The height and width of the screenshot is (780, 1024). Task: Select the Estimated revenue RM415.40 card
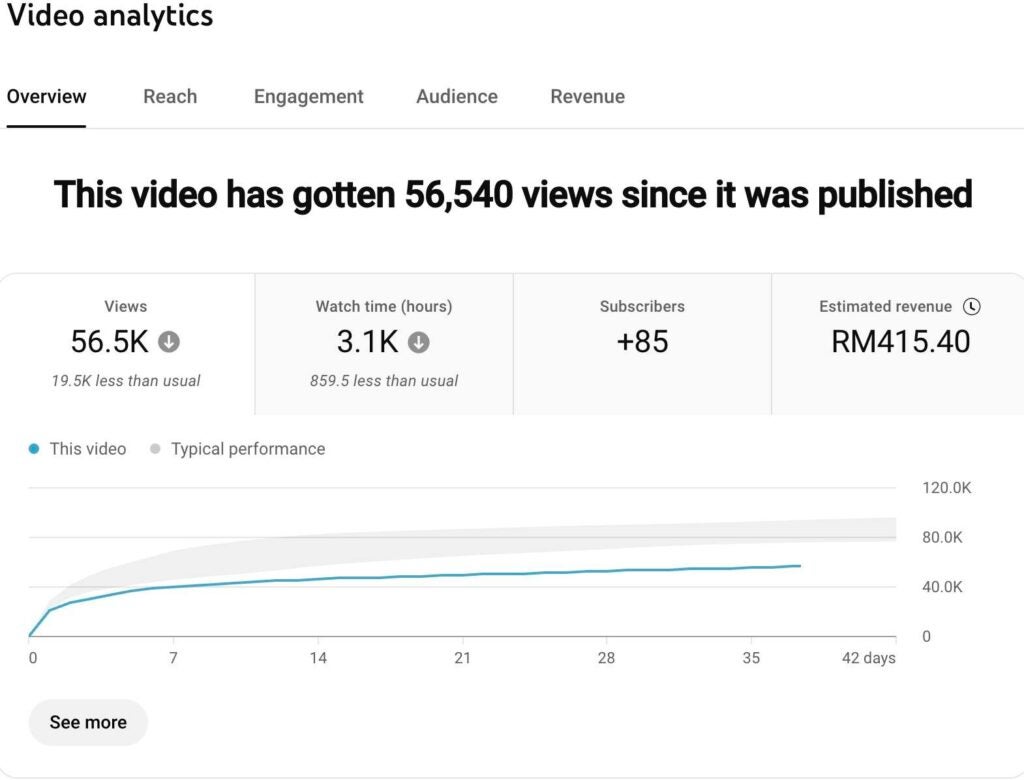tap(899, 343)
